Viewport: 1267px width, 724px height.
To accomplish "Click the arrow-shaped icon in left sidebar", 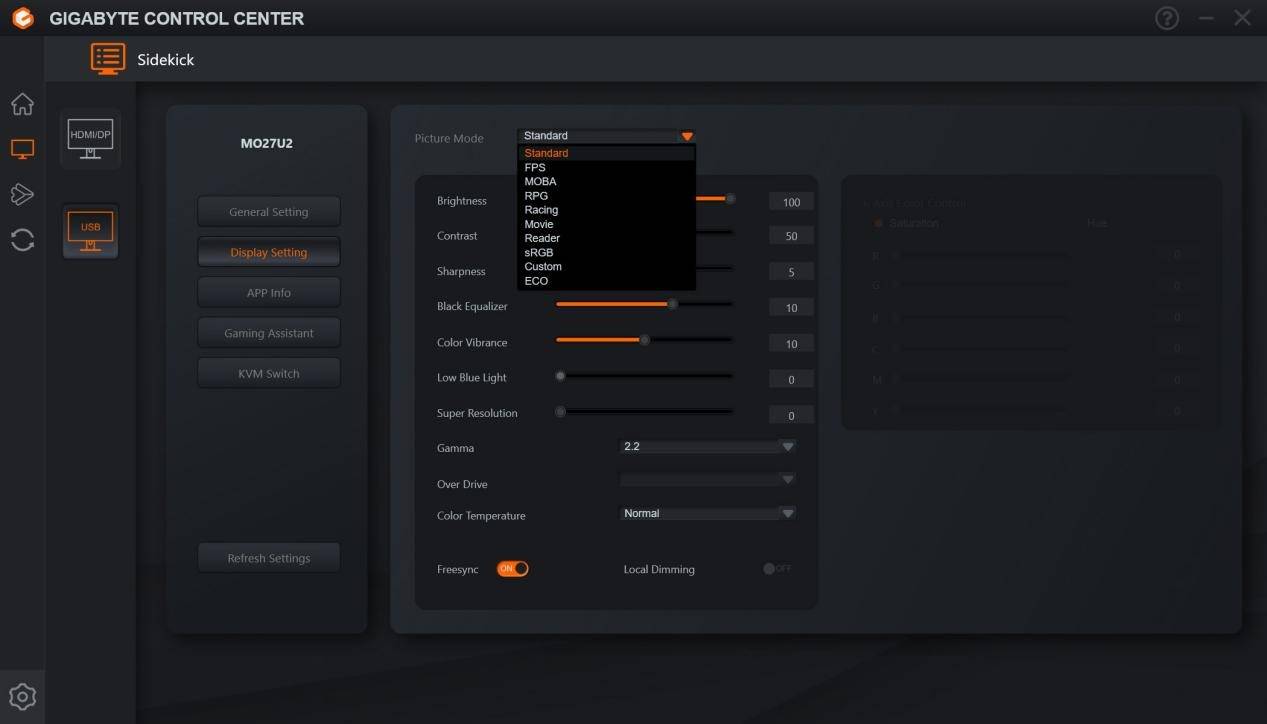I will coord(22,194).
